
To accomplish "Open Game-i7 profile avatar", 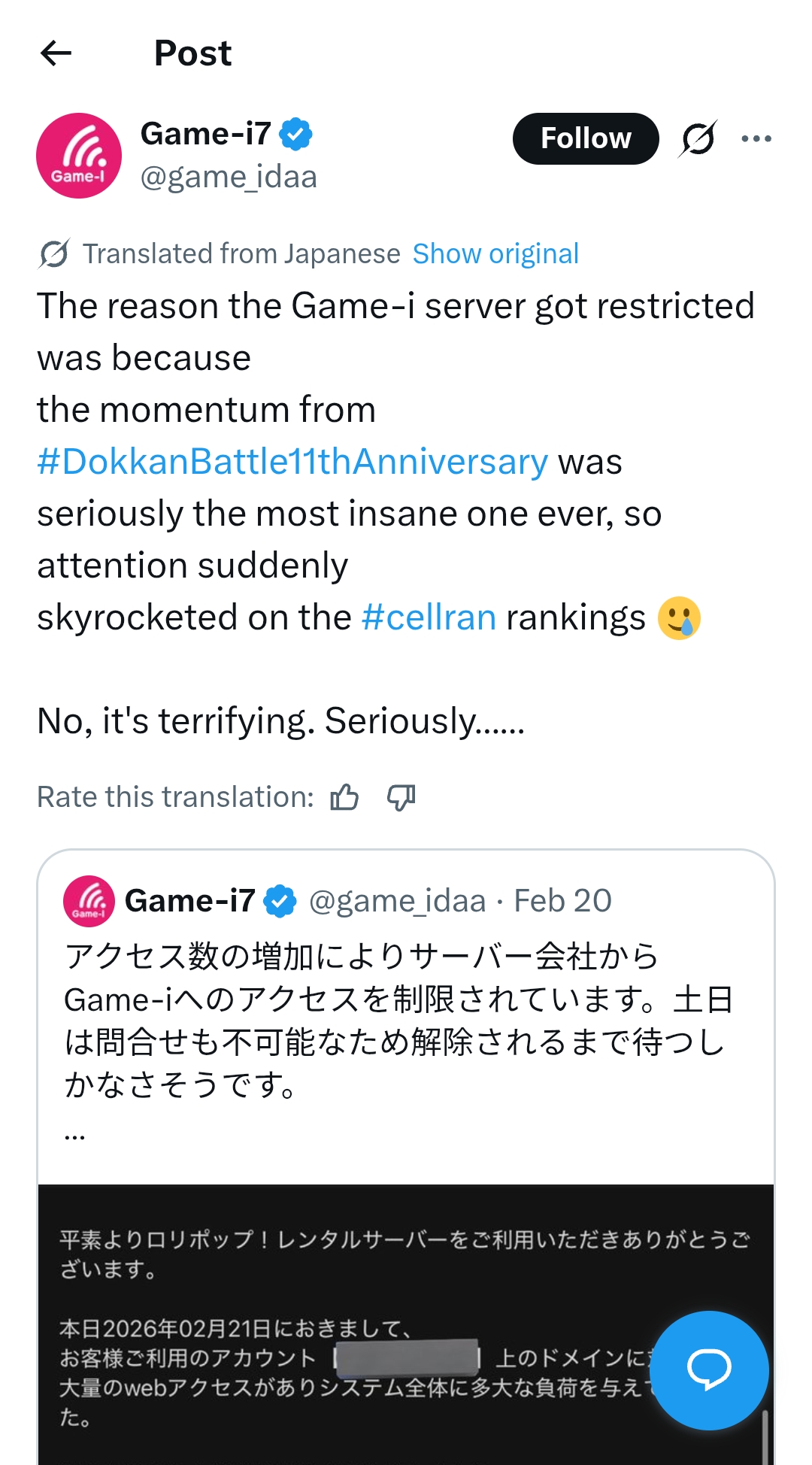I will [x=79, y=156].
